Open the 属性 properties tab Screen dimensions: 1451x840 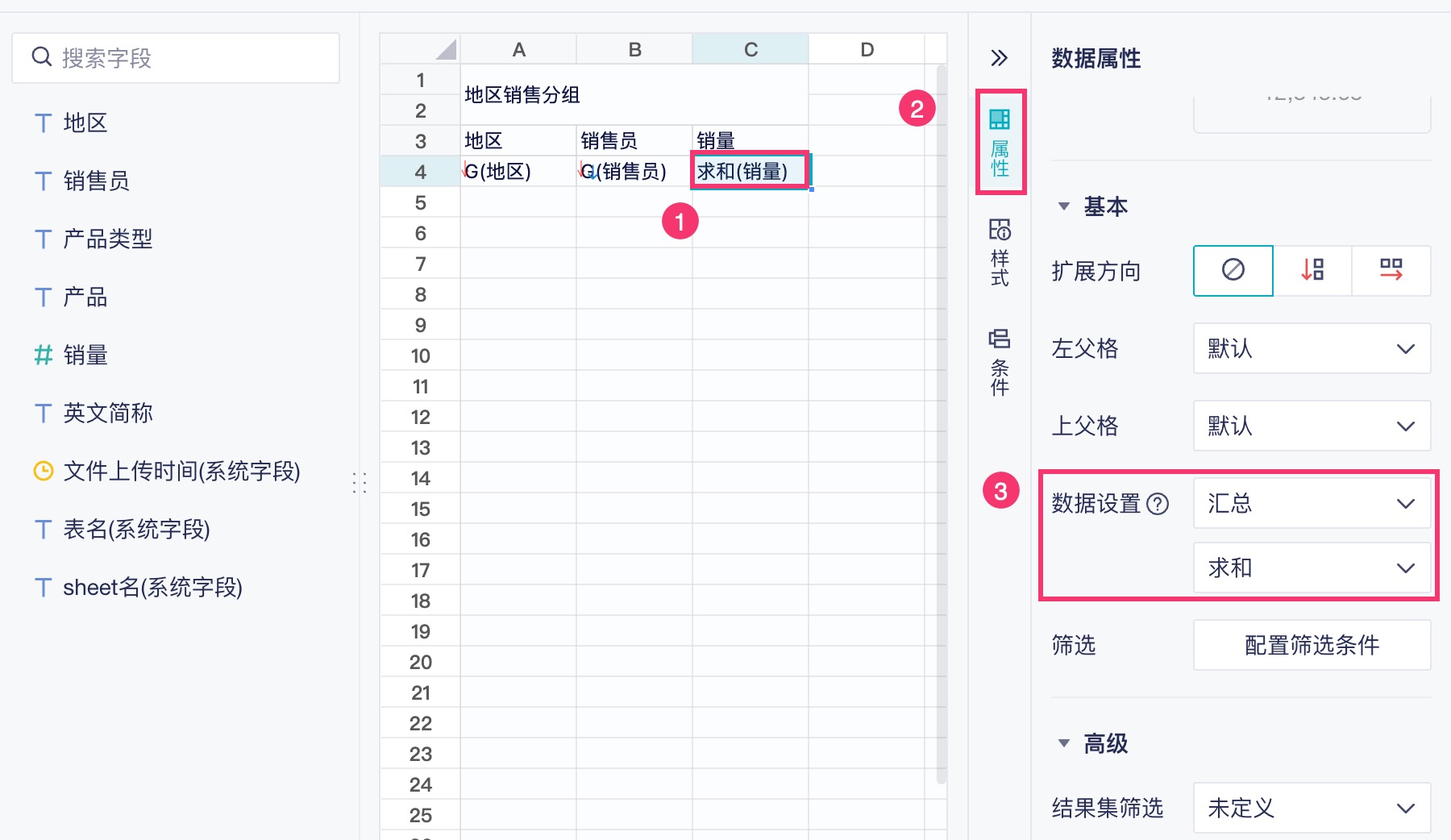pos(1000,143)
